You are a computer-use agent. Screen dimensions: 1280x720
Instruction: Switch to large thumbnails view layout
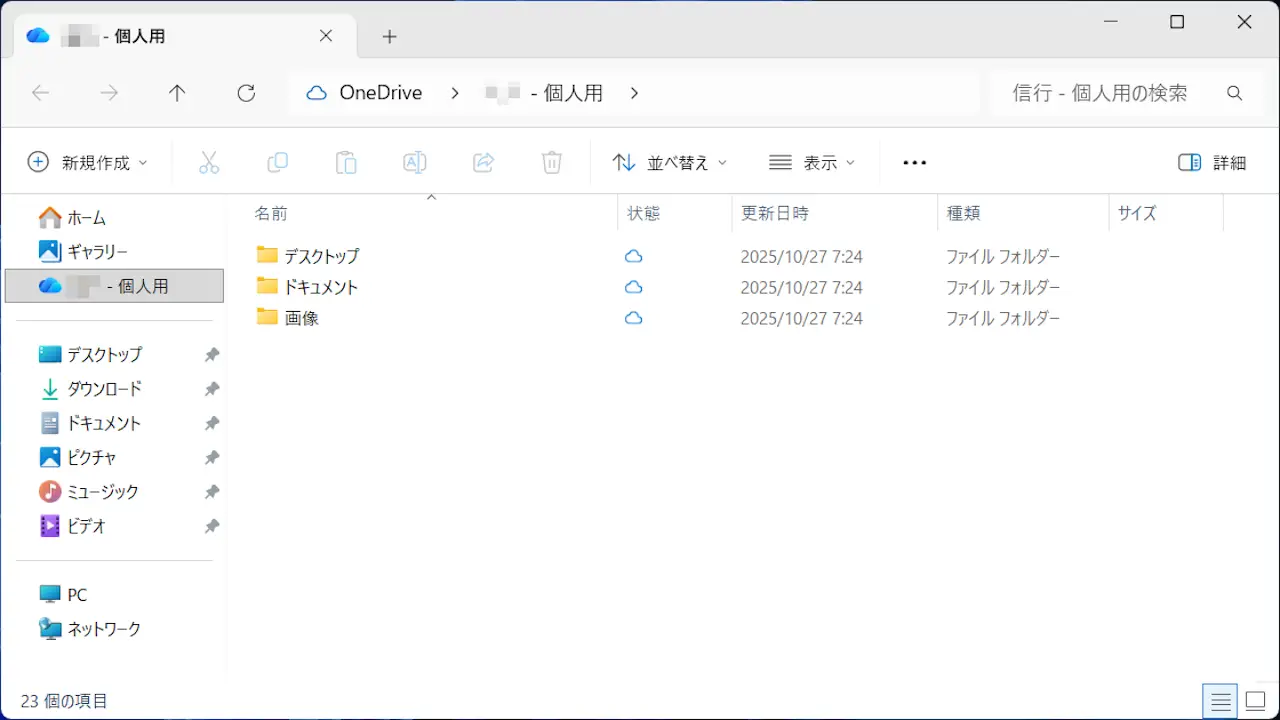click(1254, 701)
